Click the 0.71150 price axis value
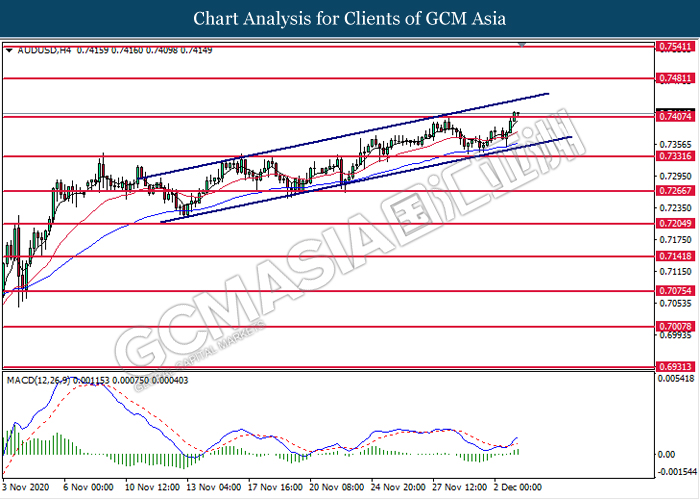700x500 pixels. pyautogui.click(x=675, y=271)
